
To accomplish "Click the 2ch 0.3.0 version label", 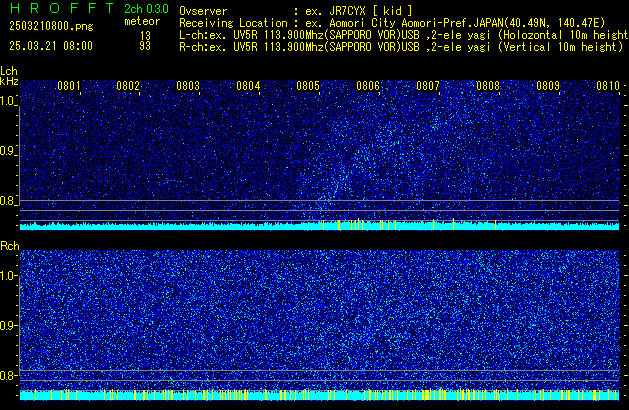I will (146, 9).
